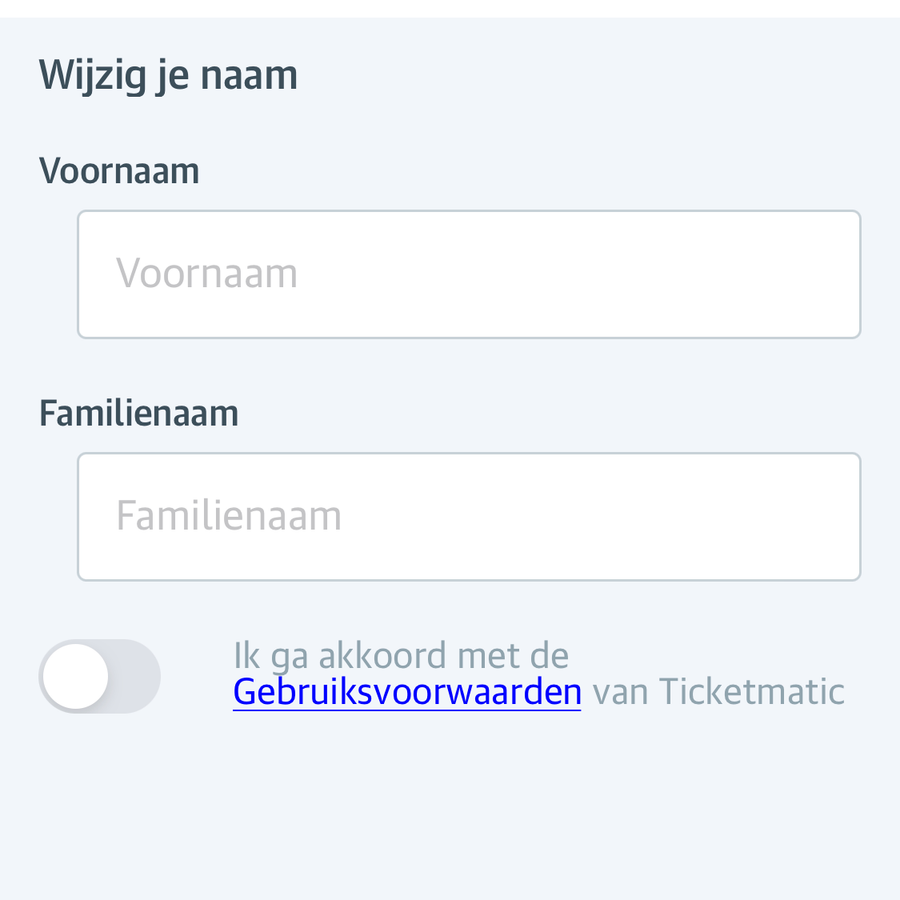
Task: Select the field beneath the Voornaam label
Action: 469,274
